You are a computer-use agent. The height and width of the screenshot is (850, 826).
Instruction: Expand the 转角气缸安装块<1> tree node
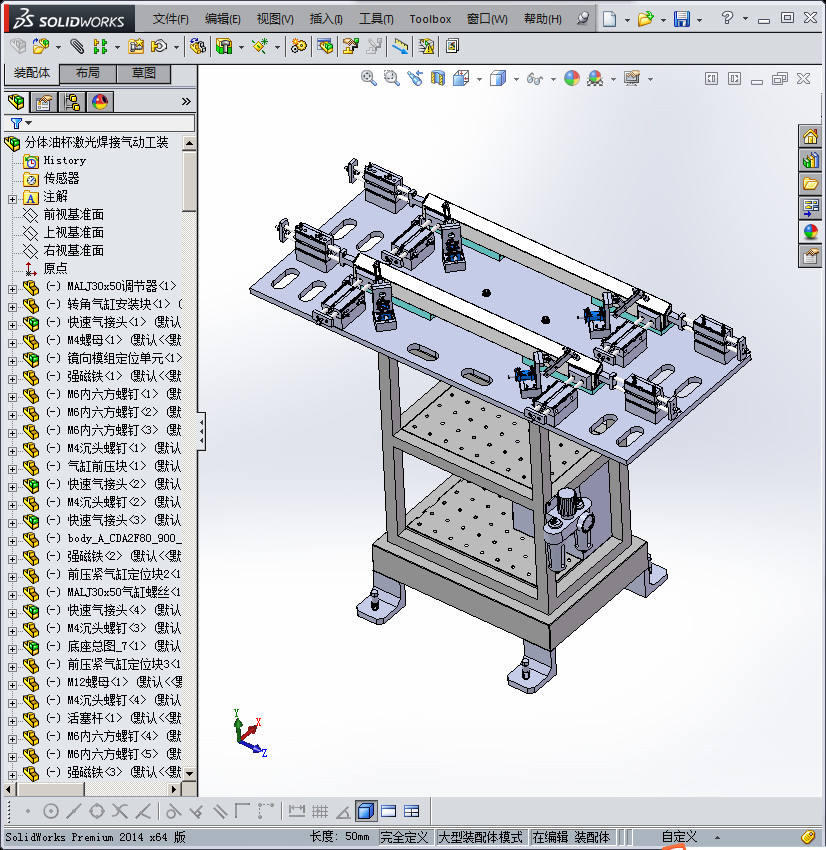pos(12,307)
